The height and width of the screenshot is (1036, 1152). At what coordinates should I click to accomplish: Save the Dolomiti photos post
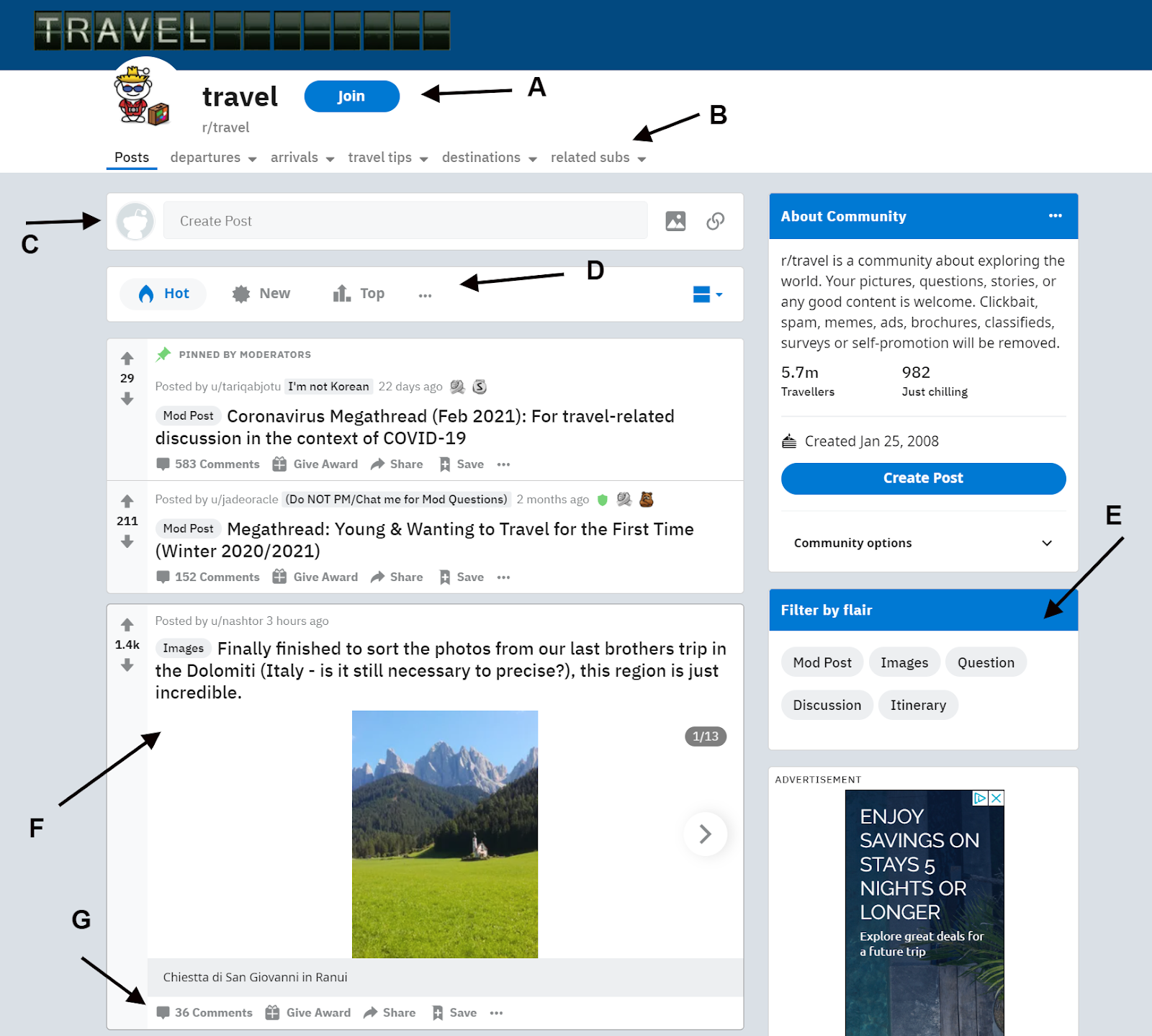pyautogui.click(x=454, y=1013)
